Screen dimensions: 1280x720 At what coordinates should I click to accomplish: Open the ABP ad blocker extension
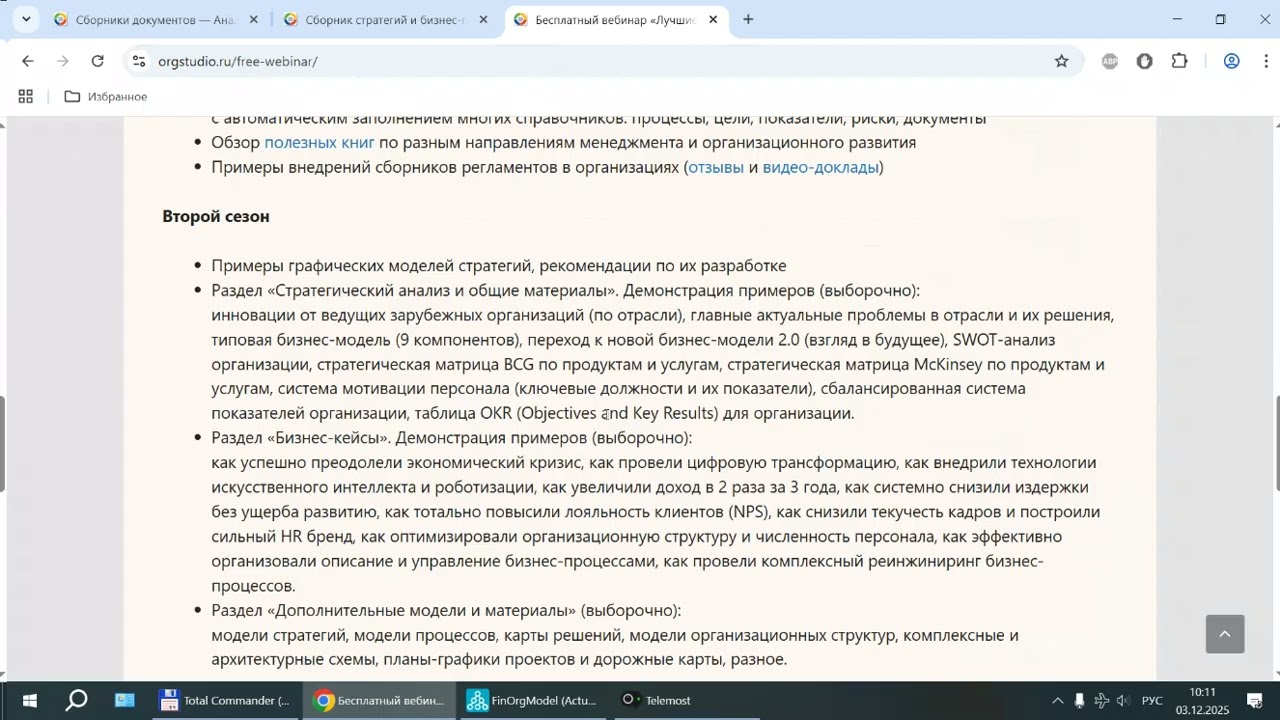(1110, 61)
